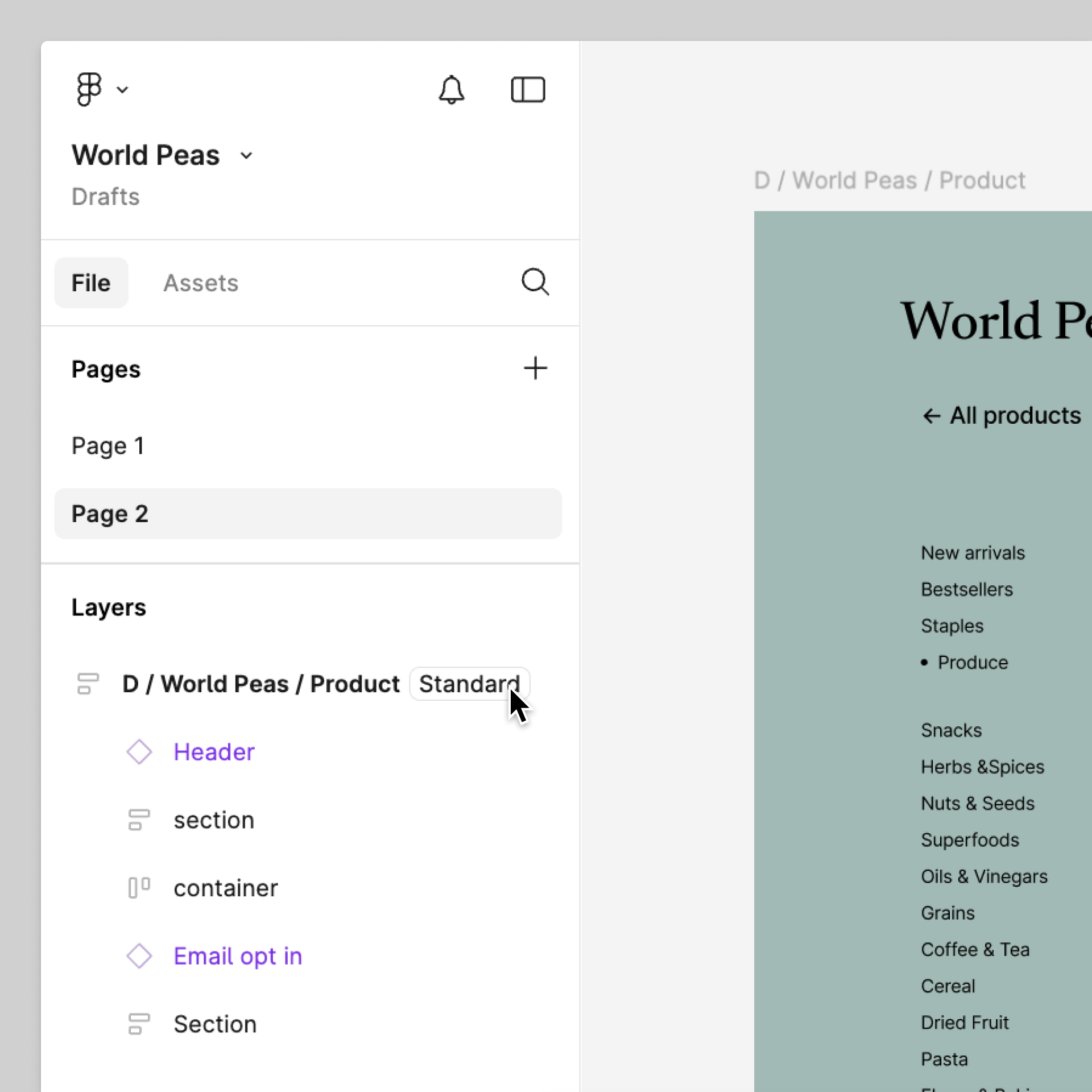1092x1092 pixels.
Task: Open the chevron next to Figma logo
Action: [x=122, y=90]
